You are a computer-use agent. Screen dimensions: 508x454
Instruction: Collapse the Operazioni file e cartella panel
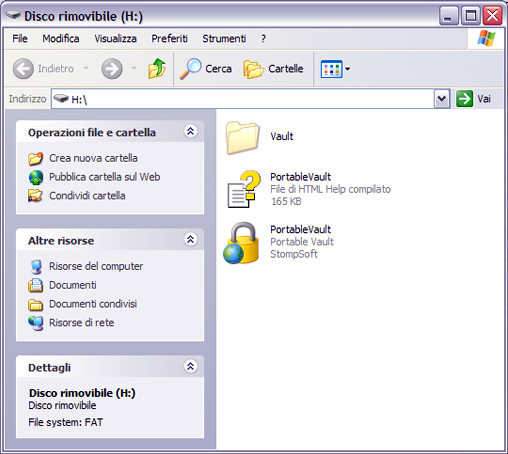190,131
